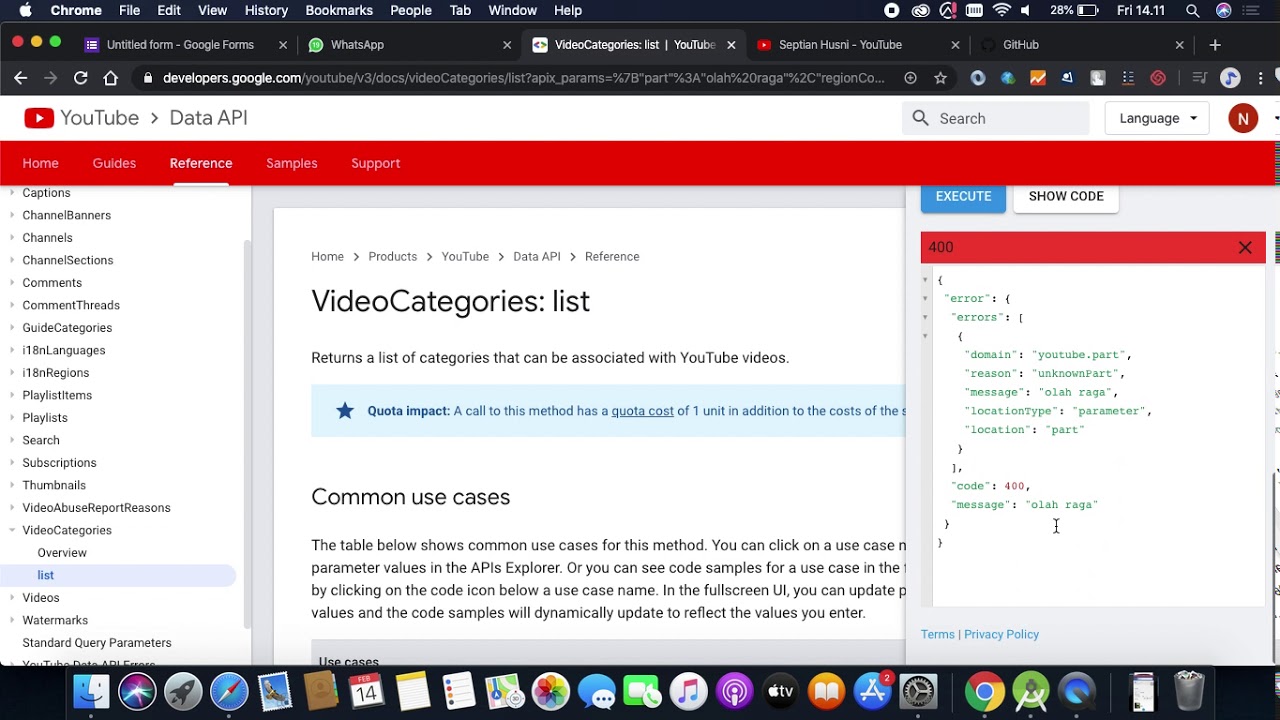Launch Siri from the dock
The height and width of the screenshot is (720, 1280).
pyautogui.click(x=137, y=691)
